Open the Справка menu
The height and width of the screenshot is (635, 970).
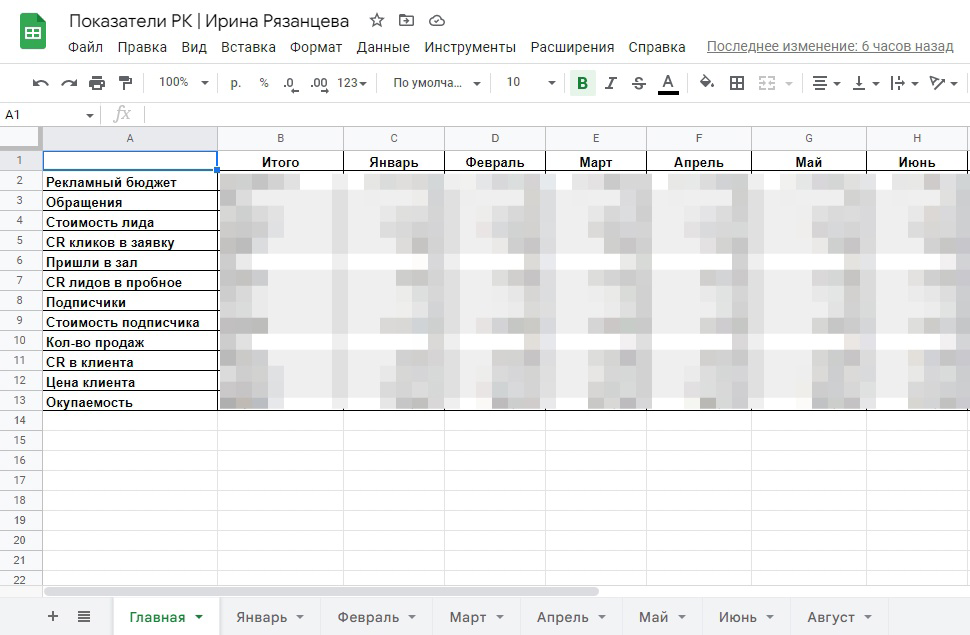(657, 47)
